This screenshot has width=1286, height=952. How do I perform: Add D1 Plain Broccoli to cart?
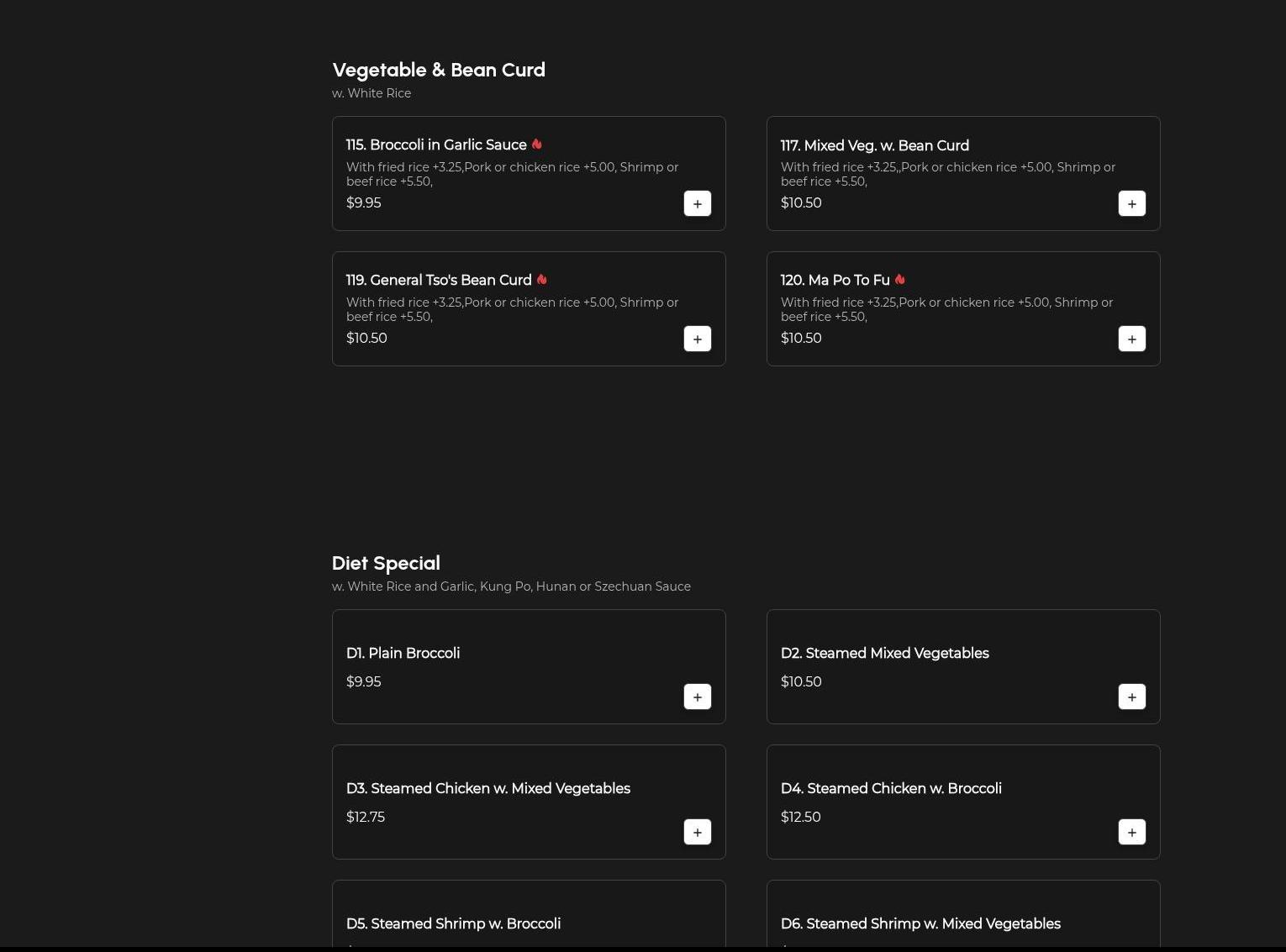click(x=697, y=697)
